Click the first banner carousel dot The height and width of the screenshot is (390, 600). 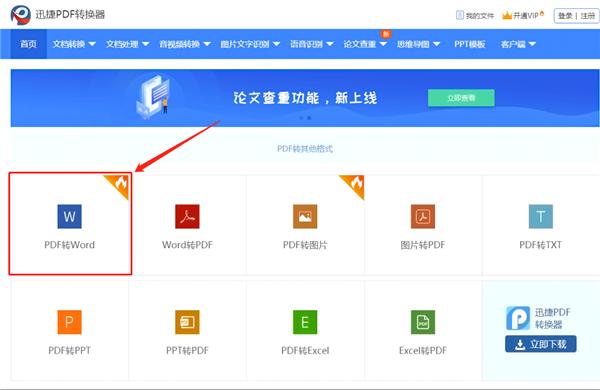[301, 118]
